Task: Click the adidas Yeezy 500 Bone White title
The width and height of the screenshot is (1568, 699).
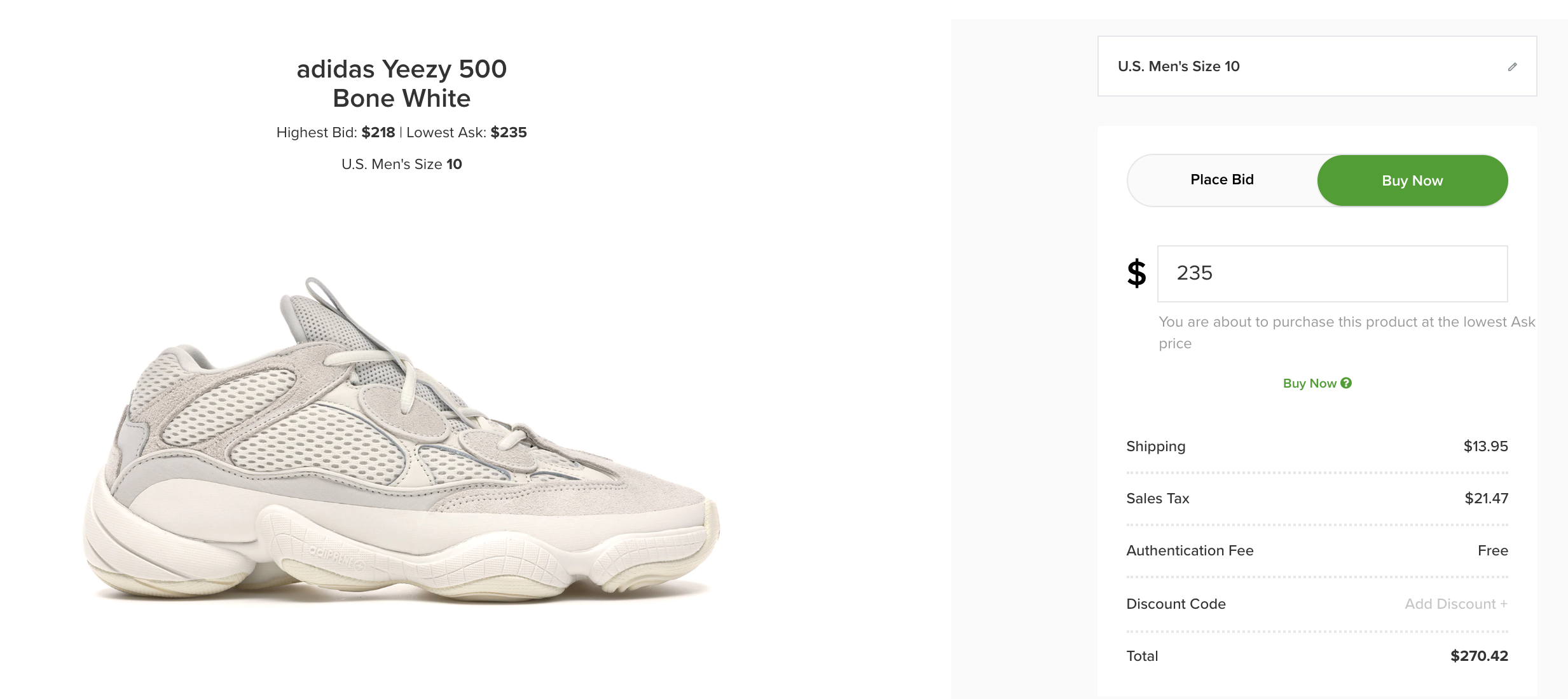Action: [401, 83]
